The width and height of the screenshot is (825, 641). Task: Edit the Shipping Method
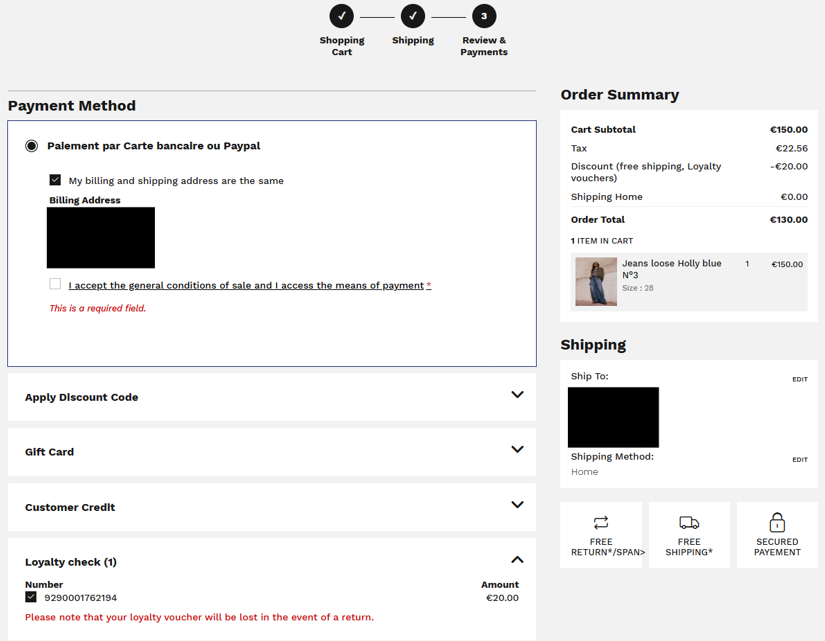tap(799, 459)
